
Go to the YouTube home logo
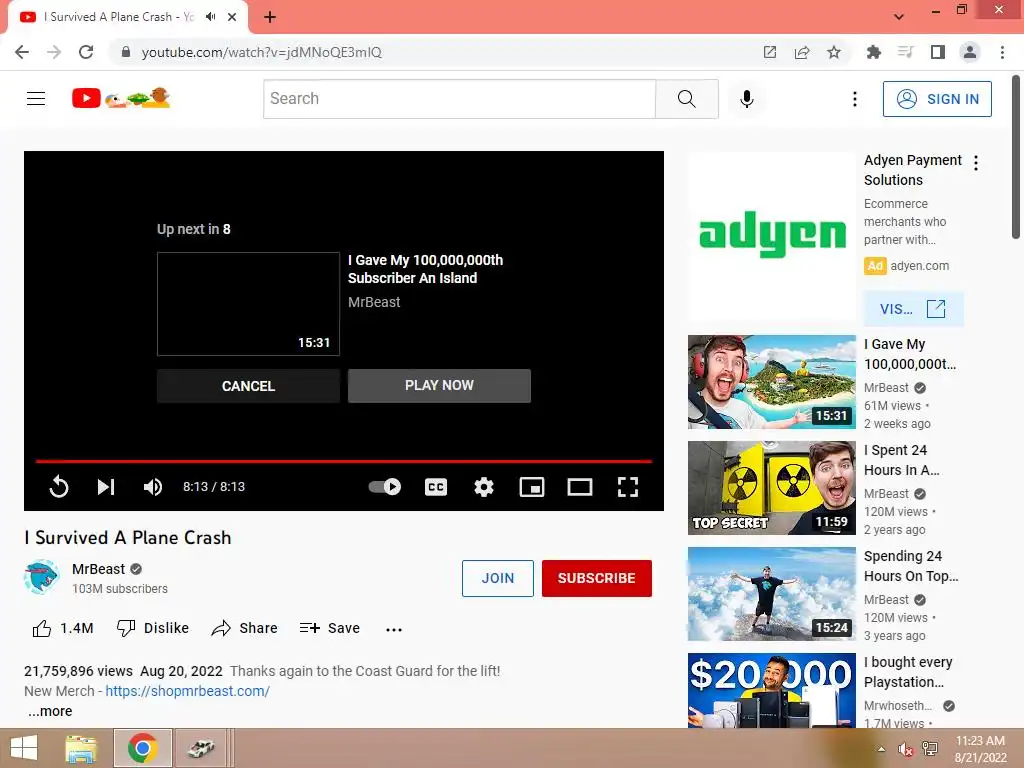click(121, 98)
